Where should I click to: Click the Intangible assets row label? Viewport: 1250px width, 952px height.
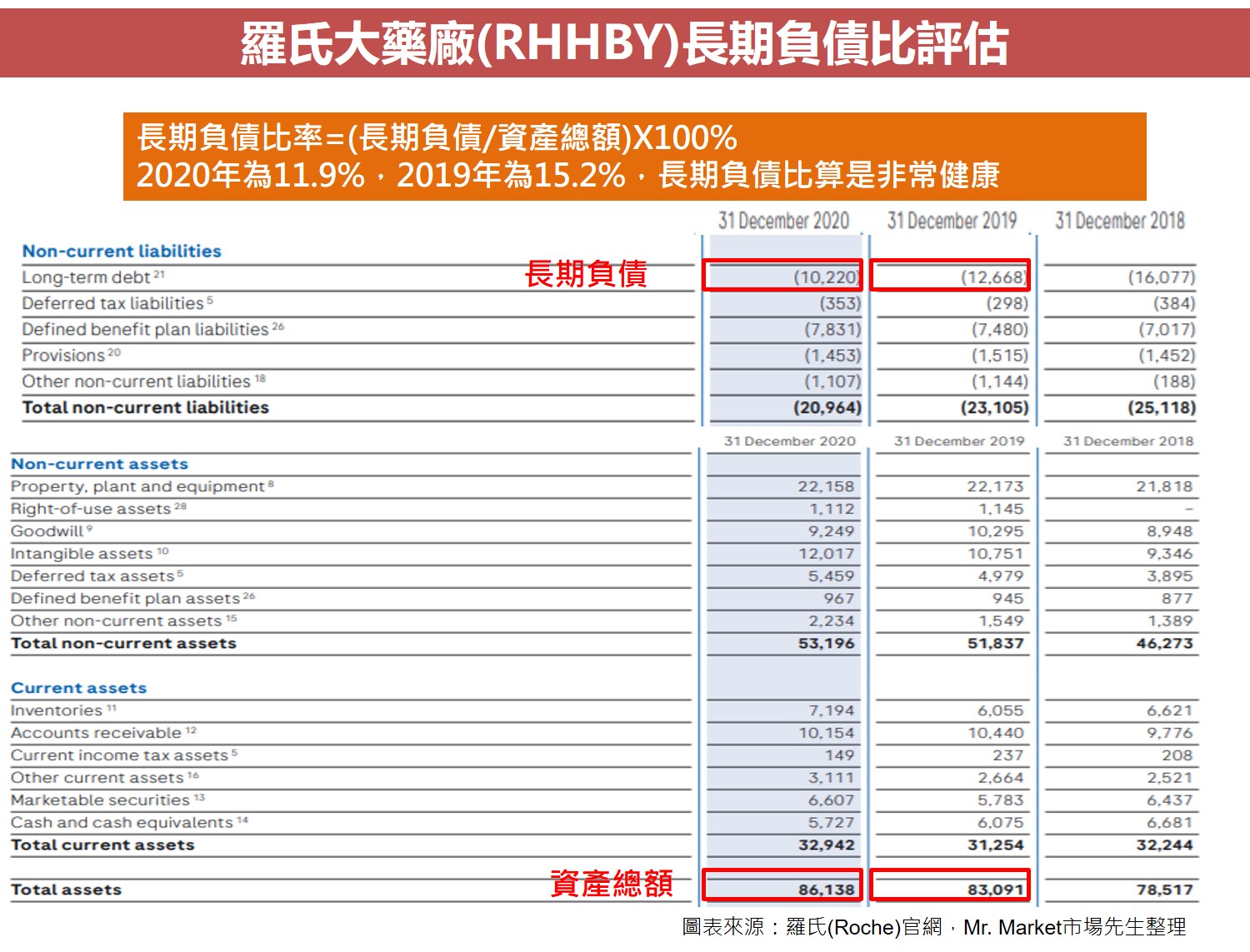pyautogui.click(x=89, y=553)
